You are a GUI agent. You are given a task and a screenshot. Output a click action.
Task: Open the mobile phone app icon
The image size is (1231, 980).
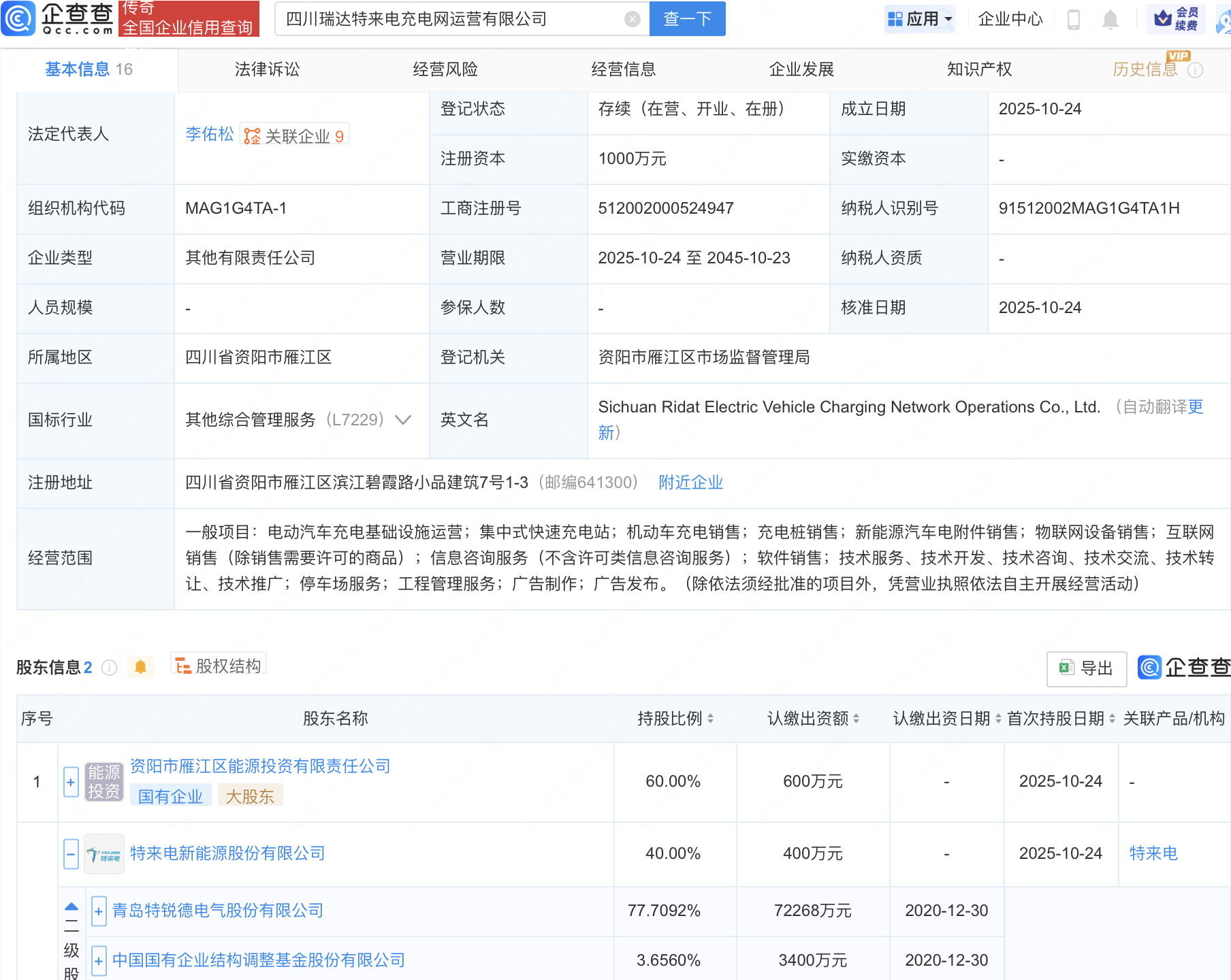1074,19
